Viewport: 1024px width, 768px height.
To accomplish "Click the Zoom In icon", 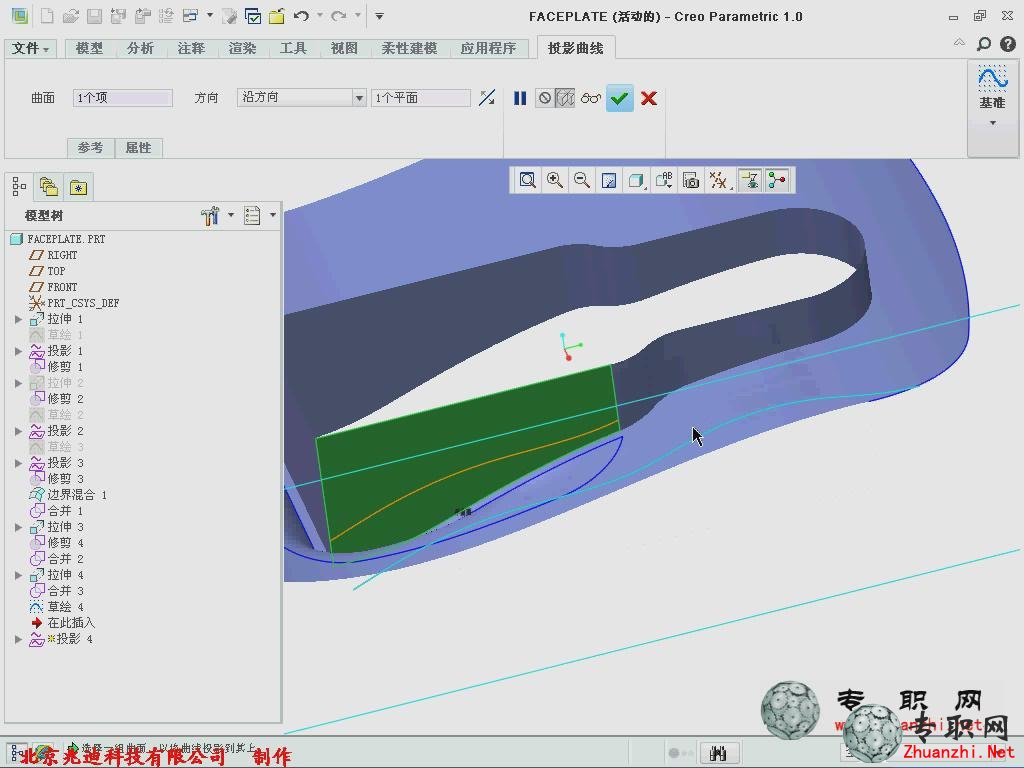I will [x=555, y=180].
